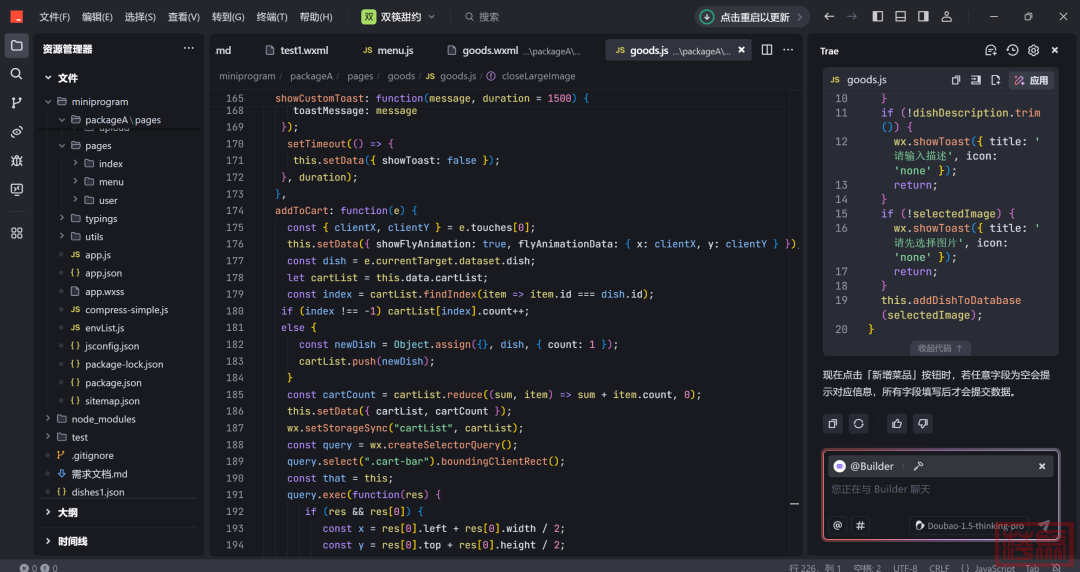Open chat history in Trae panel
Screen dimensions: 1080x572
1012,51
